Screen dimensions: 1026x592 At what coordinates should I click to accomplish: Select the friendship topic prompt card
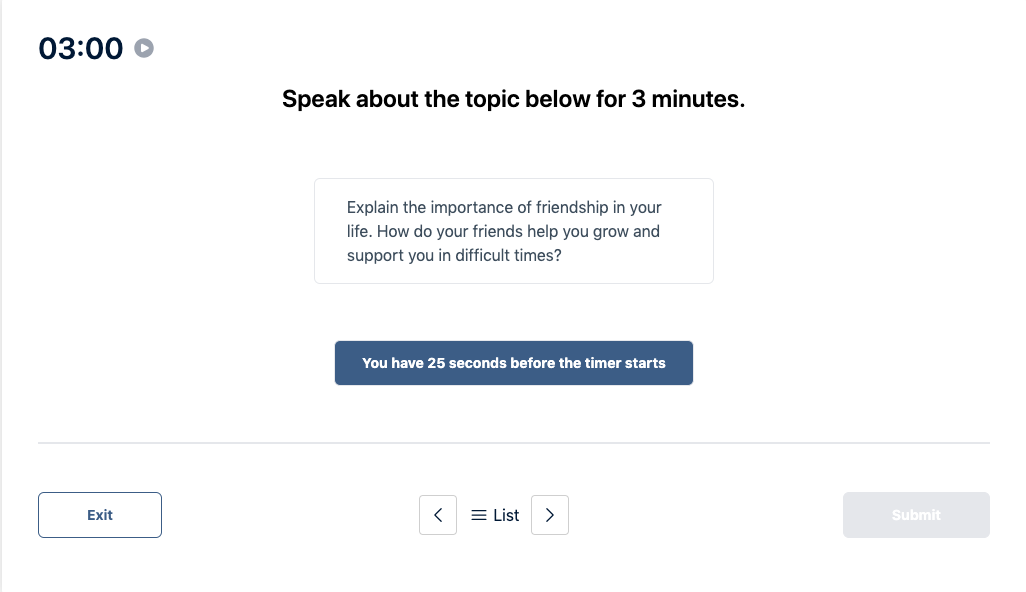pos(513,230)
